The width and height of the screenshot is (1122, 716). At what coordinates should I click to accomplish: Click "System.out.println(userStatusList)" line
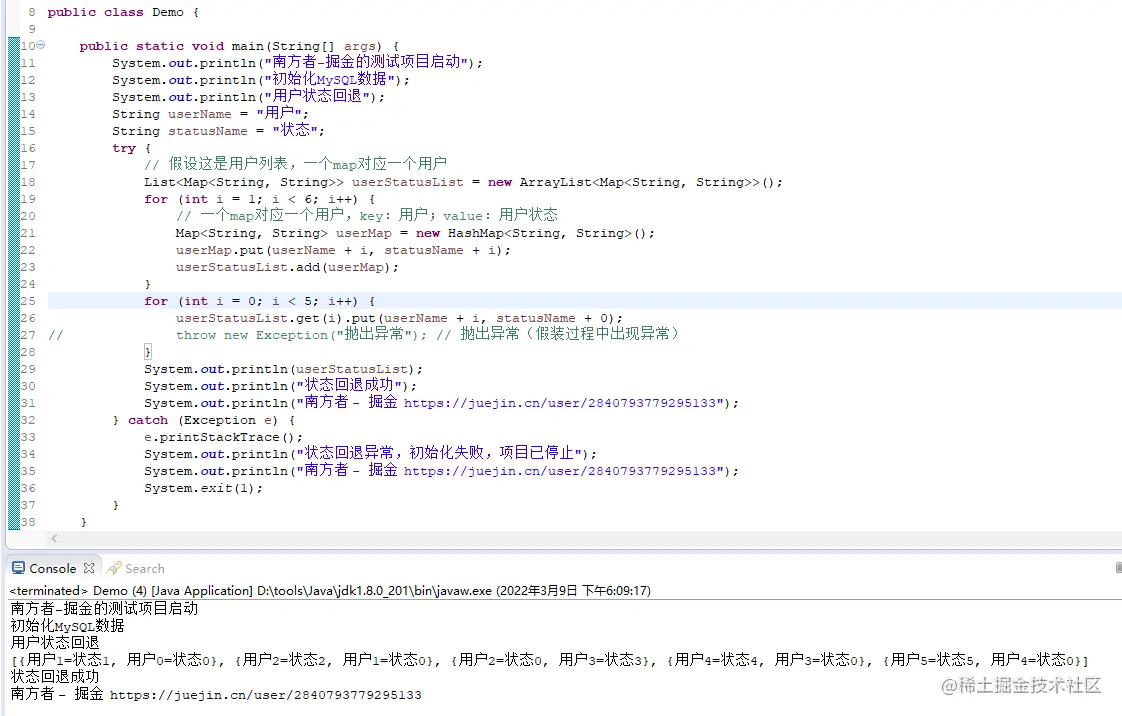pos(283,369)
